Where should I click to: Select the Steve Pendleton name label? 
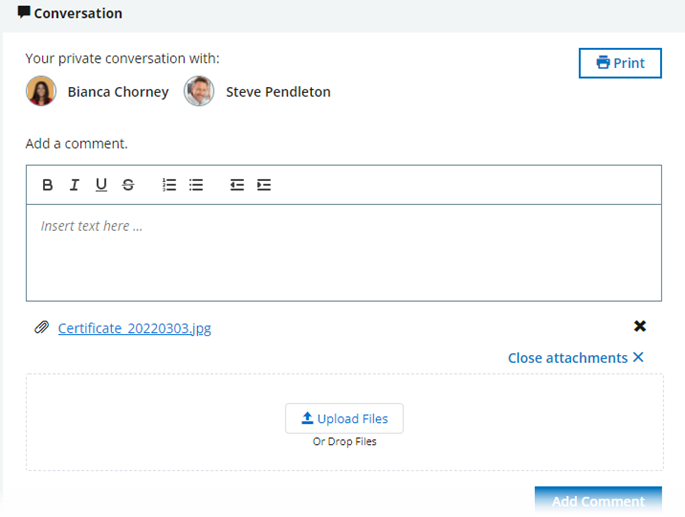278,92
